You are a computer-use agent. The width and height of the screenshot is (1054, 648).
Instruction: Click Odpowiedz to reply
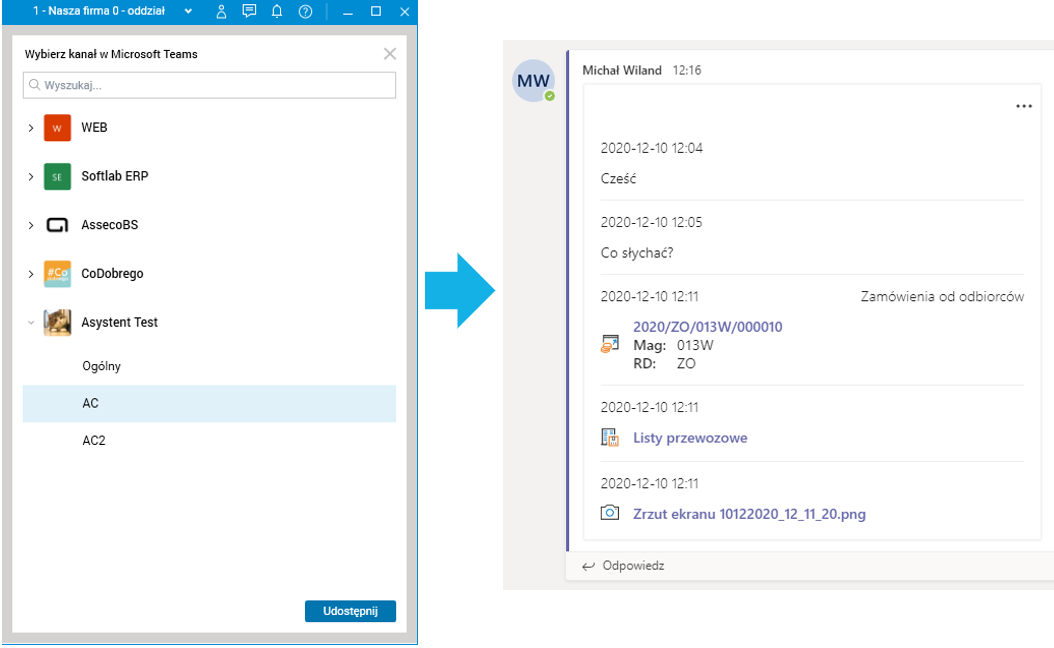[x=623, y=566]
